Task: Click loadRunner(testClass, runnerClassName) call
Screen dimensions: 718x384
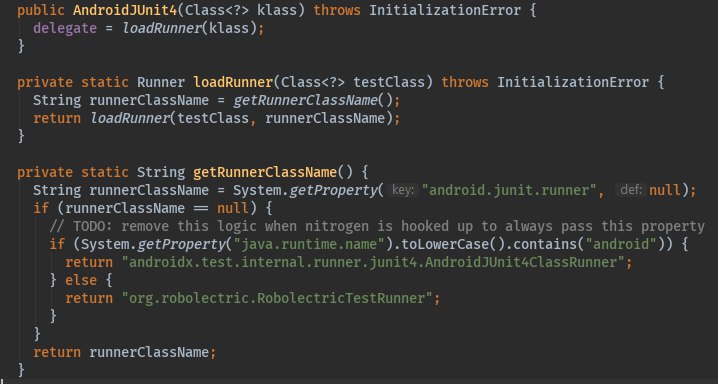Action: (241, 119)
